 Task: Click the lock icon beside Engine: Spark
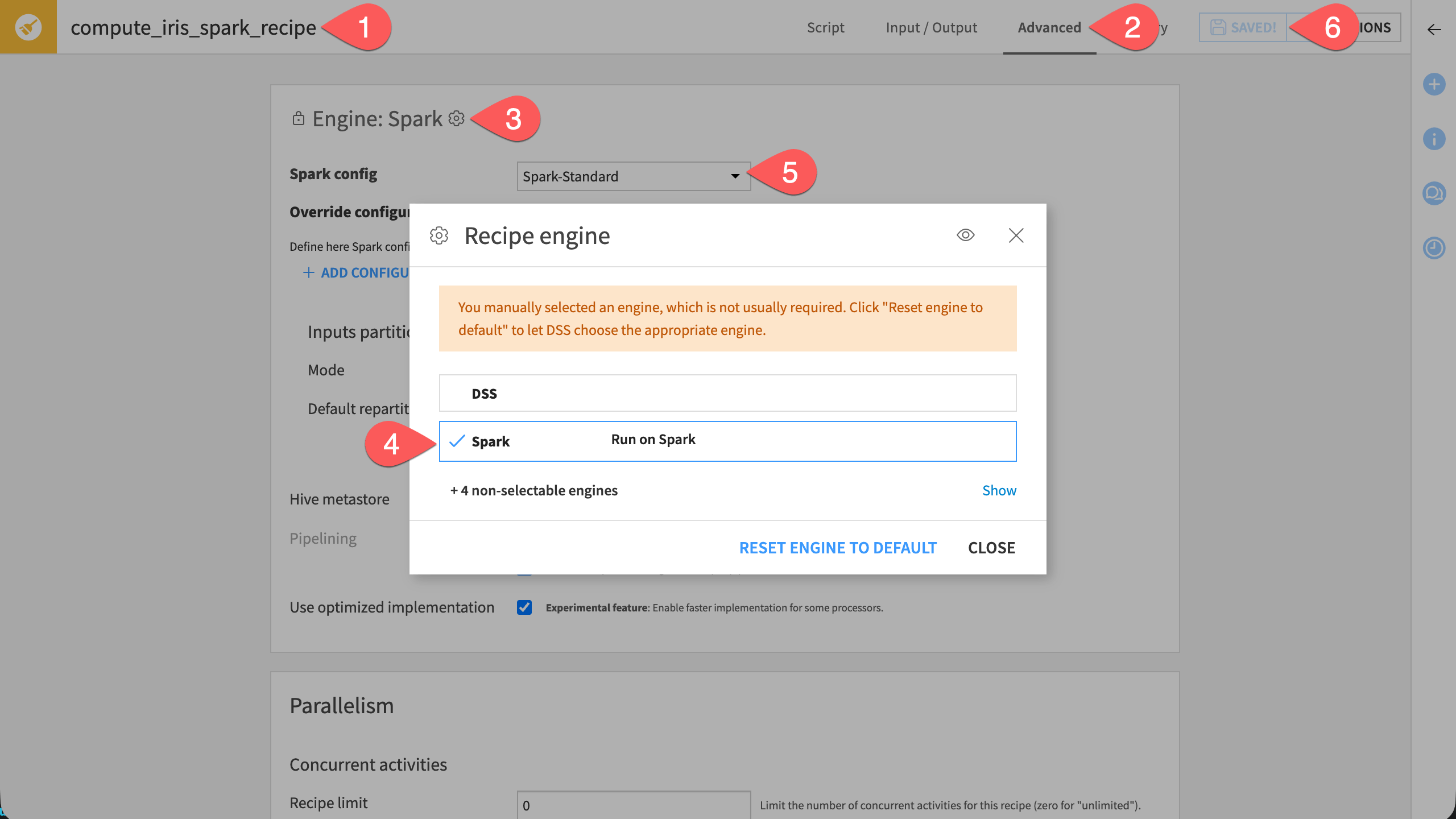[298, 118]
